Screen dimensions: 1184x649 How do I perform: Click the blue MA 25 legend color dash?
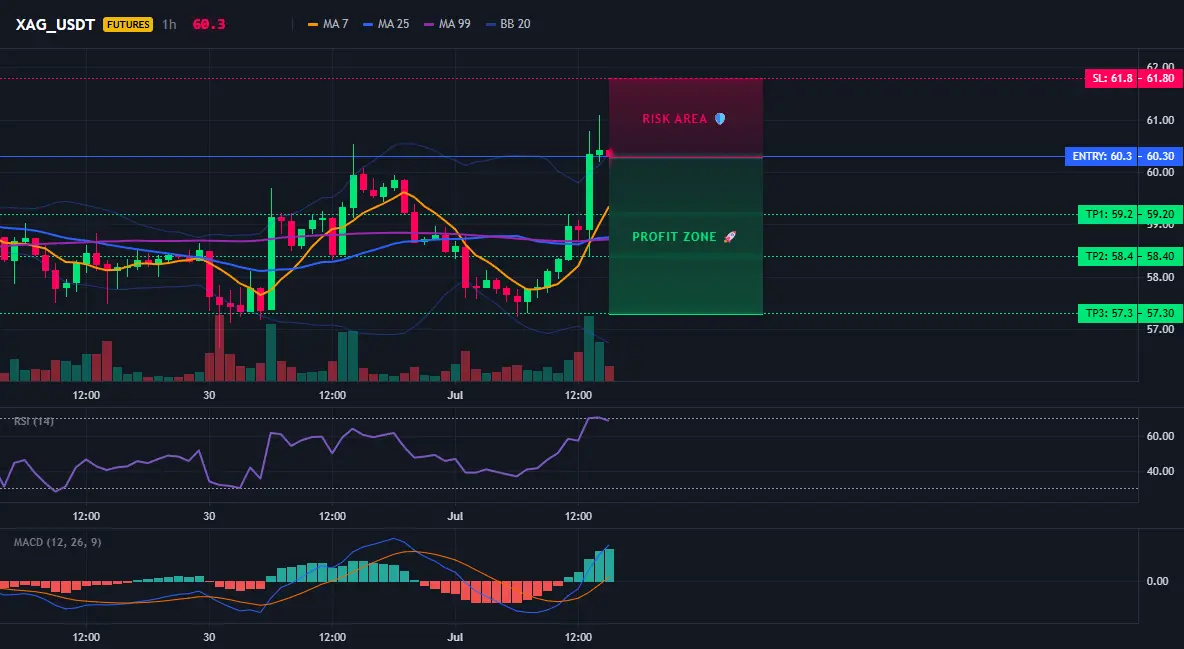(368, 24)
